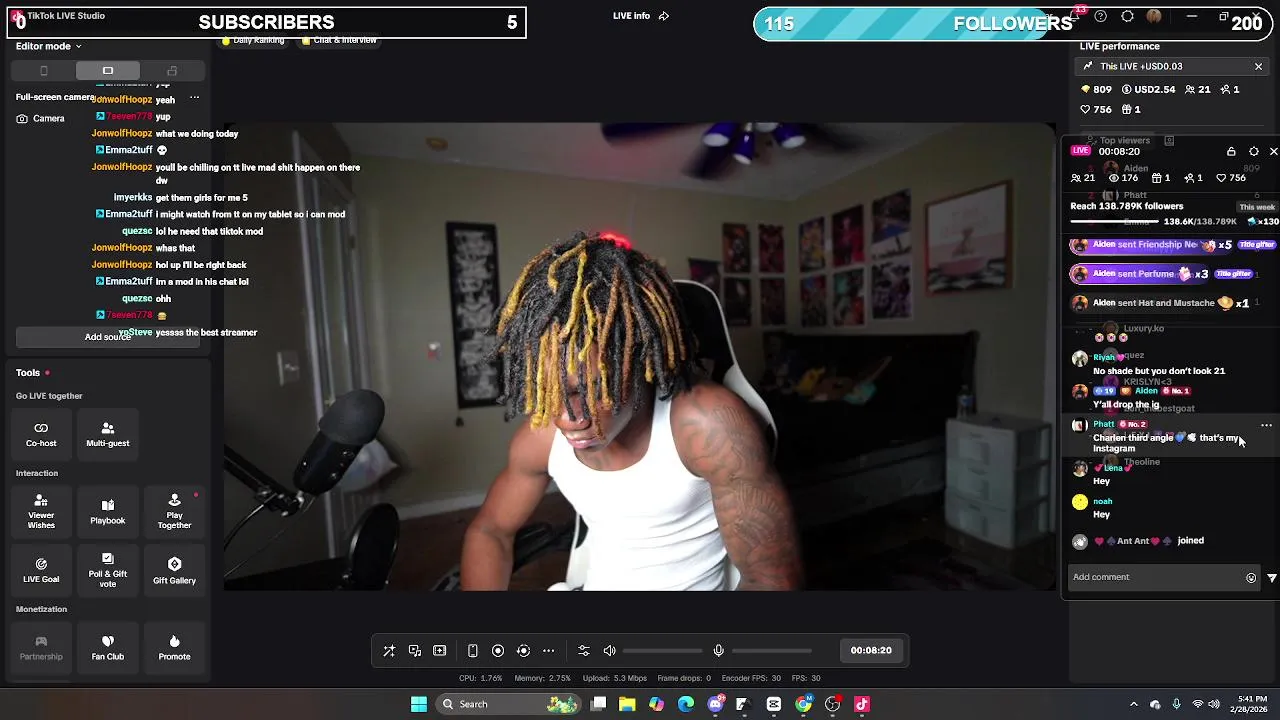This screenshot has width=1280, height=720.
Task: Open the Co-host tool
Action: pos(41,434)
